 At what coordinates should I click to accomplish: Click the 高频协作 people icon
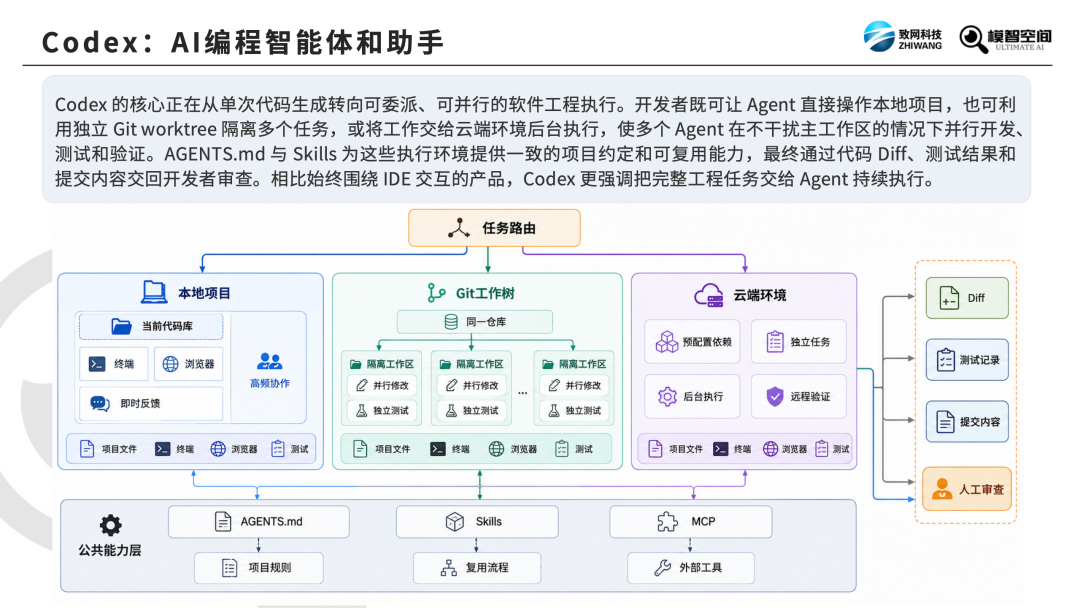pos(269,361)
